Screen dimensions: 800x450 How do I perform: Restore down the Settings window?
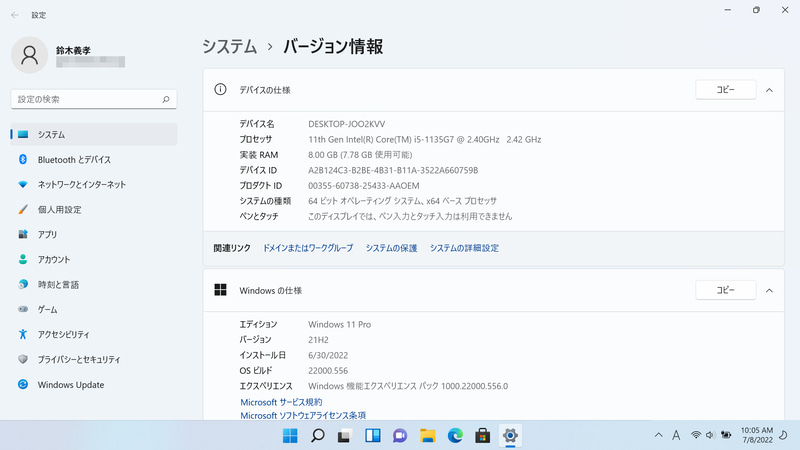[756, 10]
